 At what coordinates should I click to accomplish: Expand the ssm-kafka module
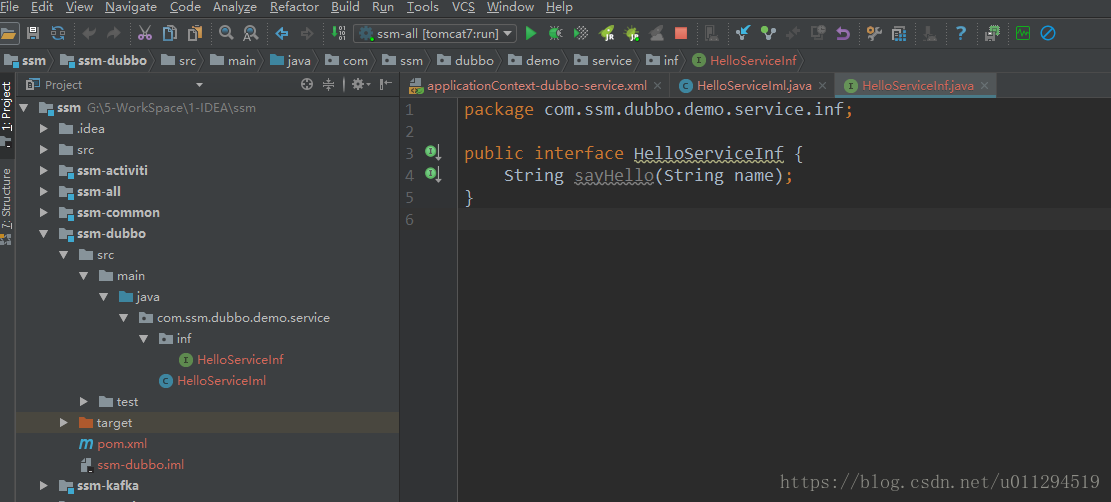point(44,486)
